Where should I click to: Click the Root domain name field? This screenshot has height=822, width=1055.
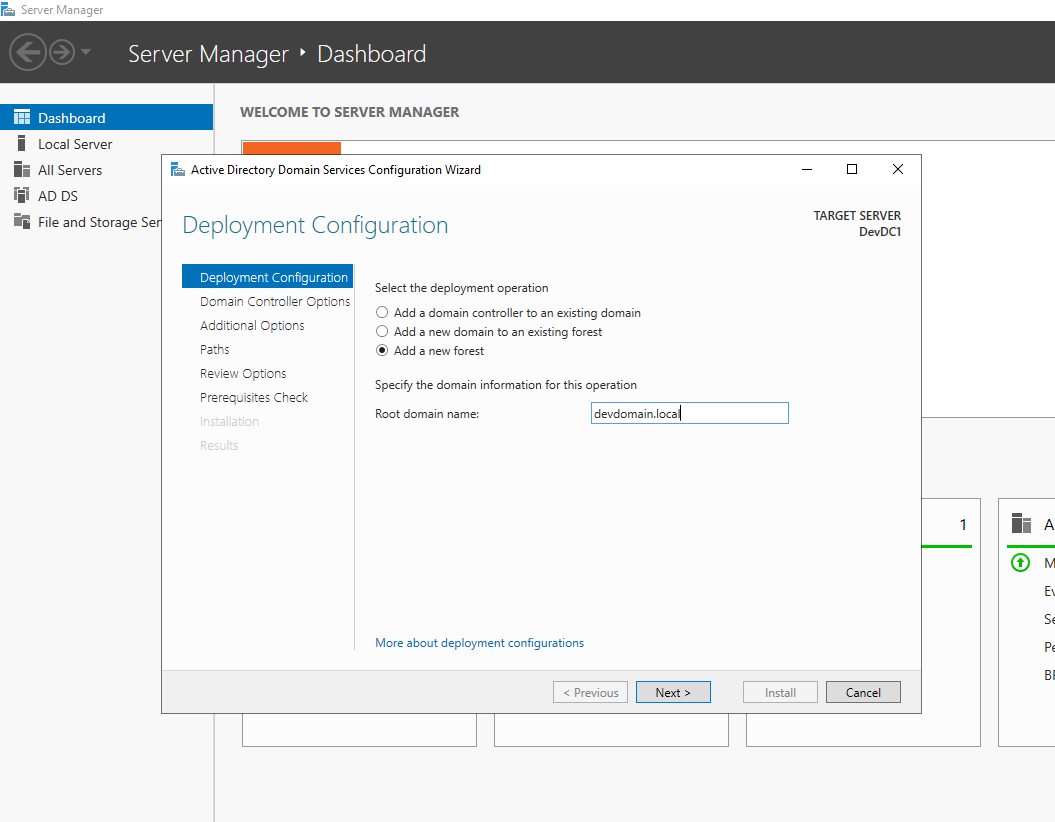690,413
